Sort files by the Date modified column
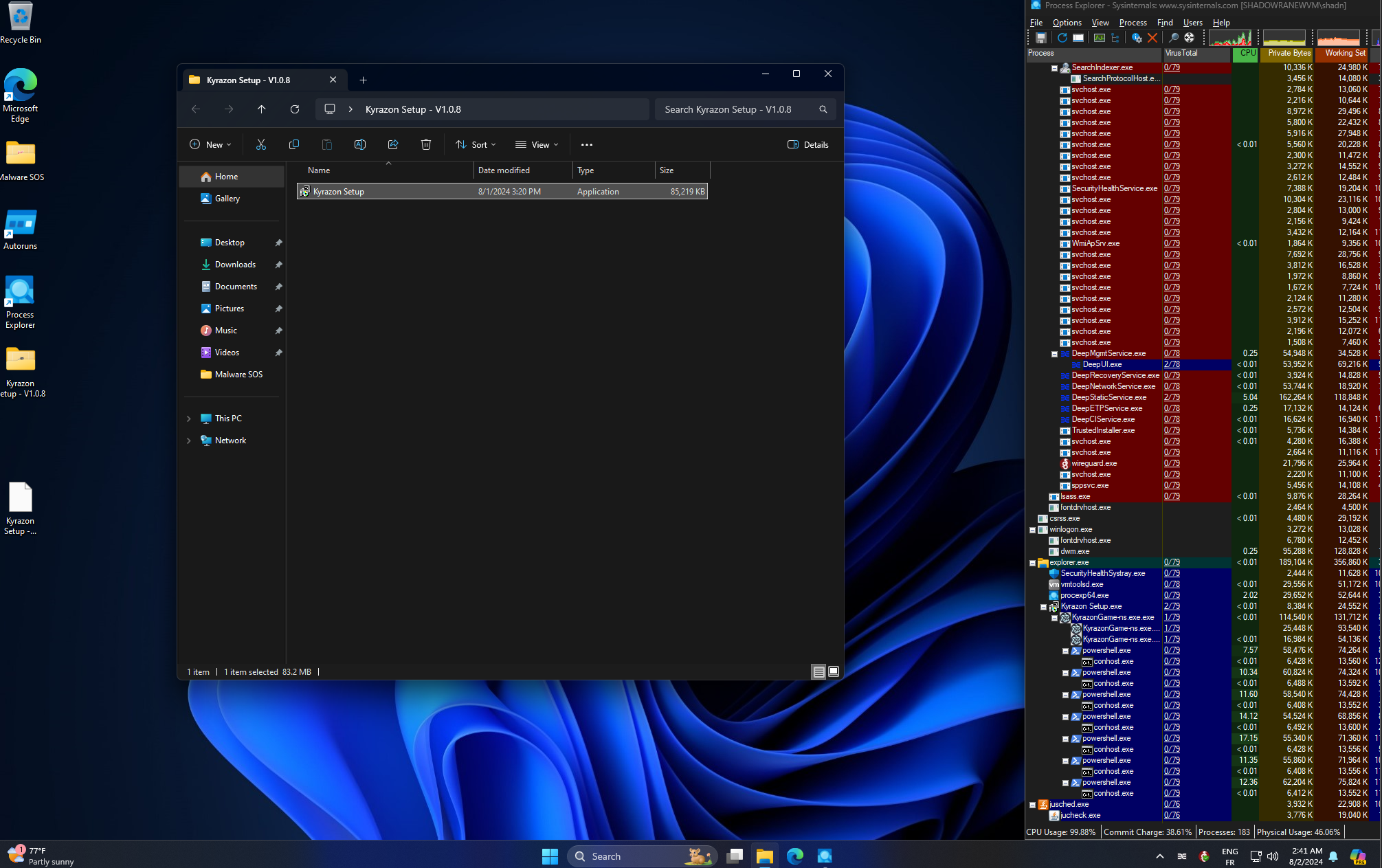This screenshot has width=1382, height=868. 523,170
